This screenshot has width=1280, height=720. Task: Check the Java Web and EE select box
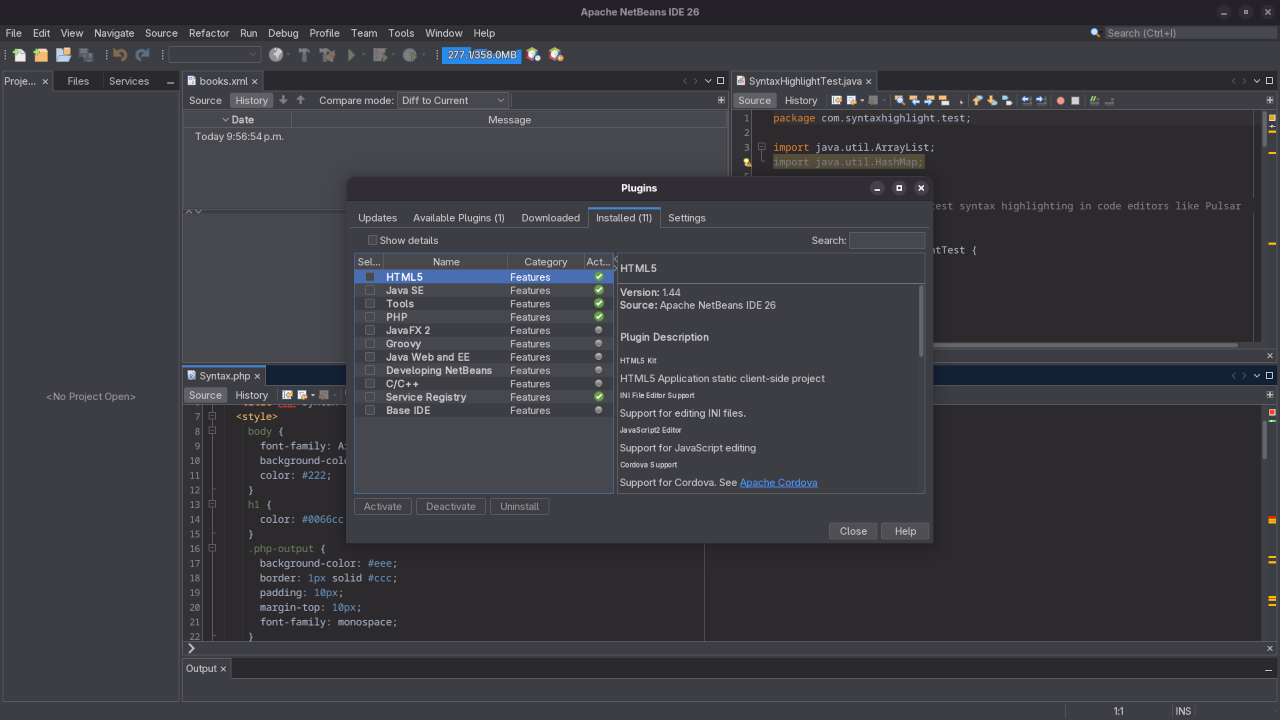[370, 357]
